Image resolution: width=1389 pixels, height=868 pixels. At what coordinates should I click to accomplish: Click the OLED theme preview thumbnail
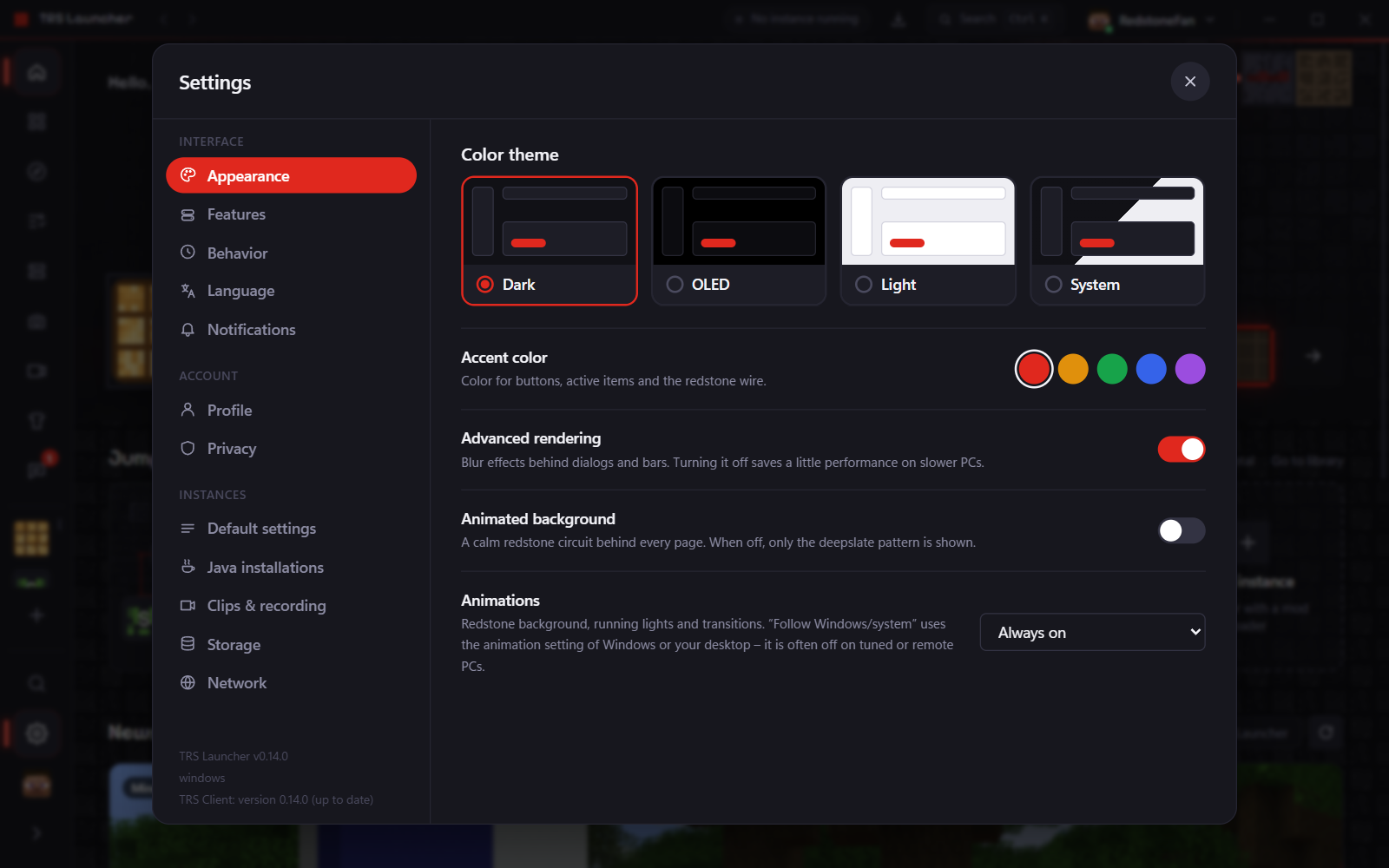[739, 221]
